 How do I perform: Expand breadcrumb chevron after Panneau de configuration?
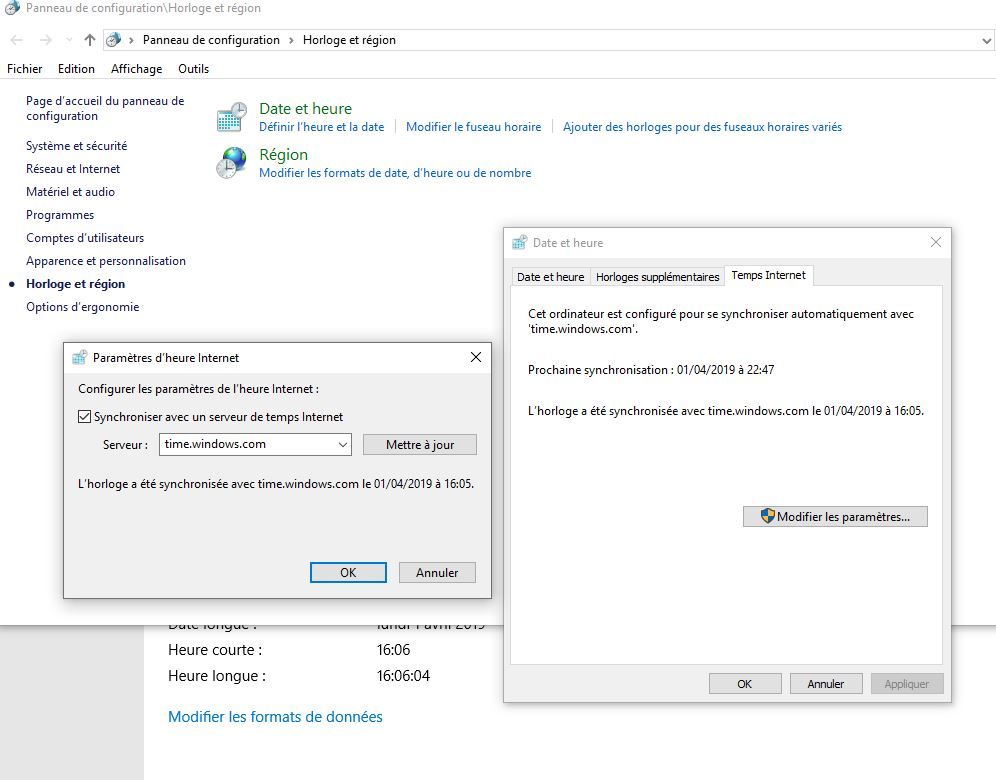[291, 40]
